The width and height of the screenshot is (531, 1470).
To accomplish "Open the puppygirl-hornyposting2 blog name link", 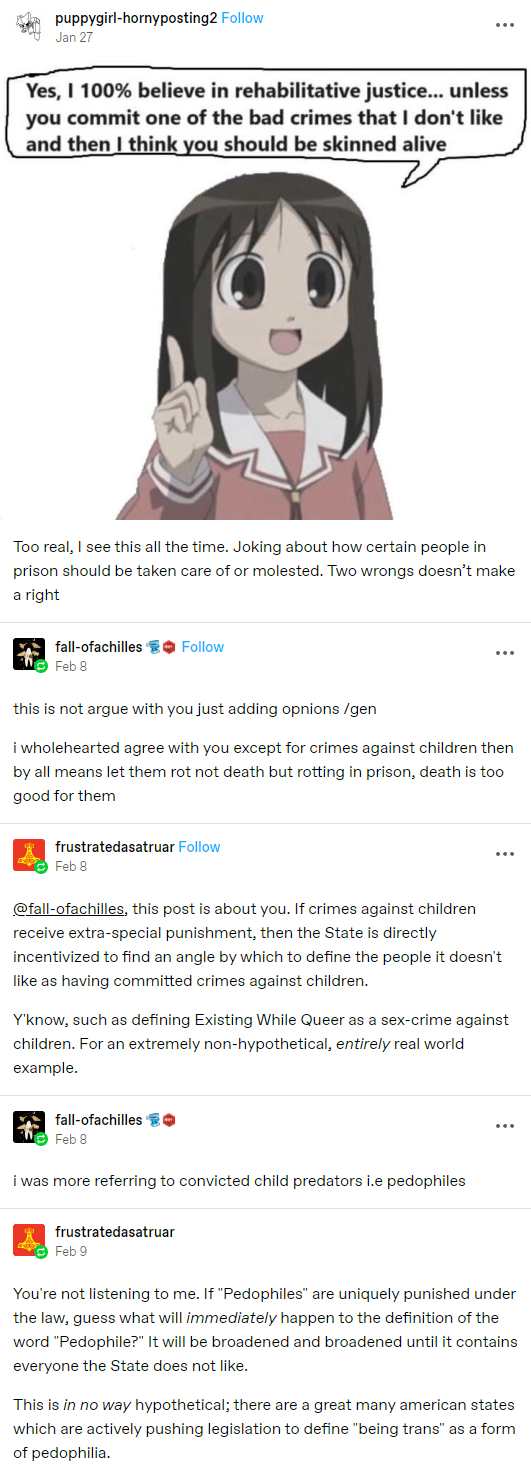I will pos(136,19).
